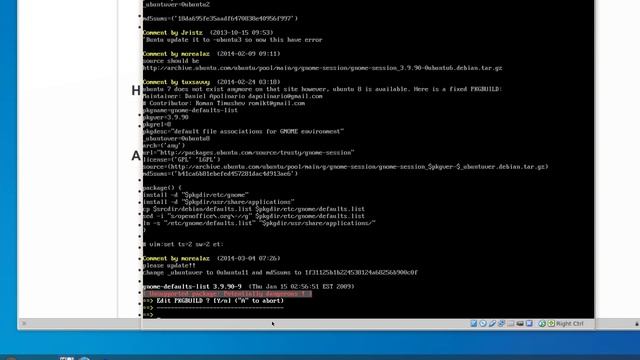Screen dimensions: 640x360
Task: Click the first 'Comment by morealaz' line dated 2014-02-09
Action: [211, 54]
